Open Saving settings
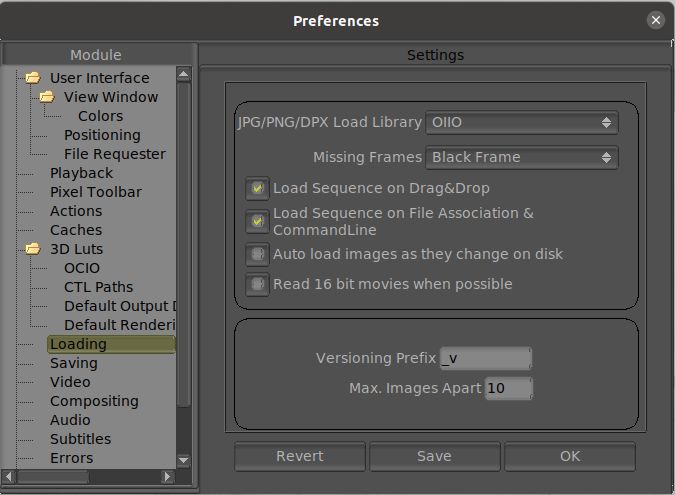675x495 pixels. pos(74,363)
